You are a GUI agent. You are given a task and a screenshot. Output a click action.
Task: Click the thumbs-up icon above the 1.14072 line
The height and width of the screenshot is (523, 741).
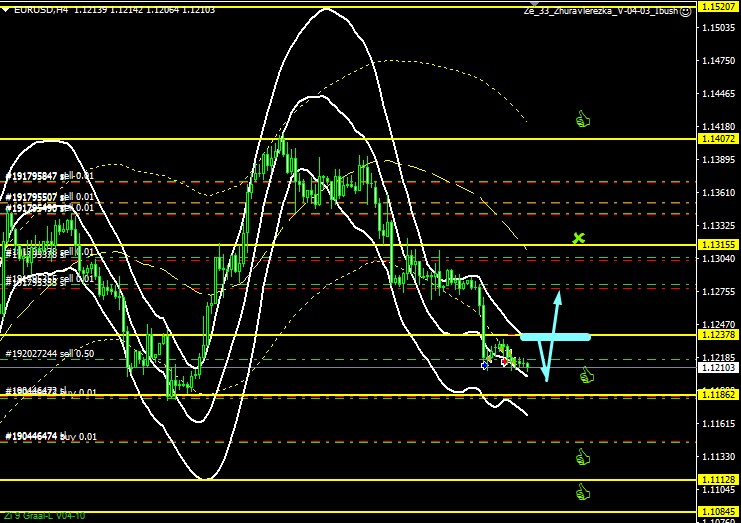click(x=584, y=120)
